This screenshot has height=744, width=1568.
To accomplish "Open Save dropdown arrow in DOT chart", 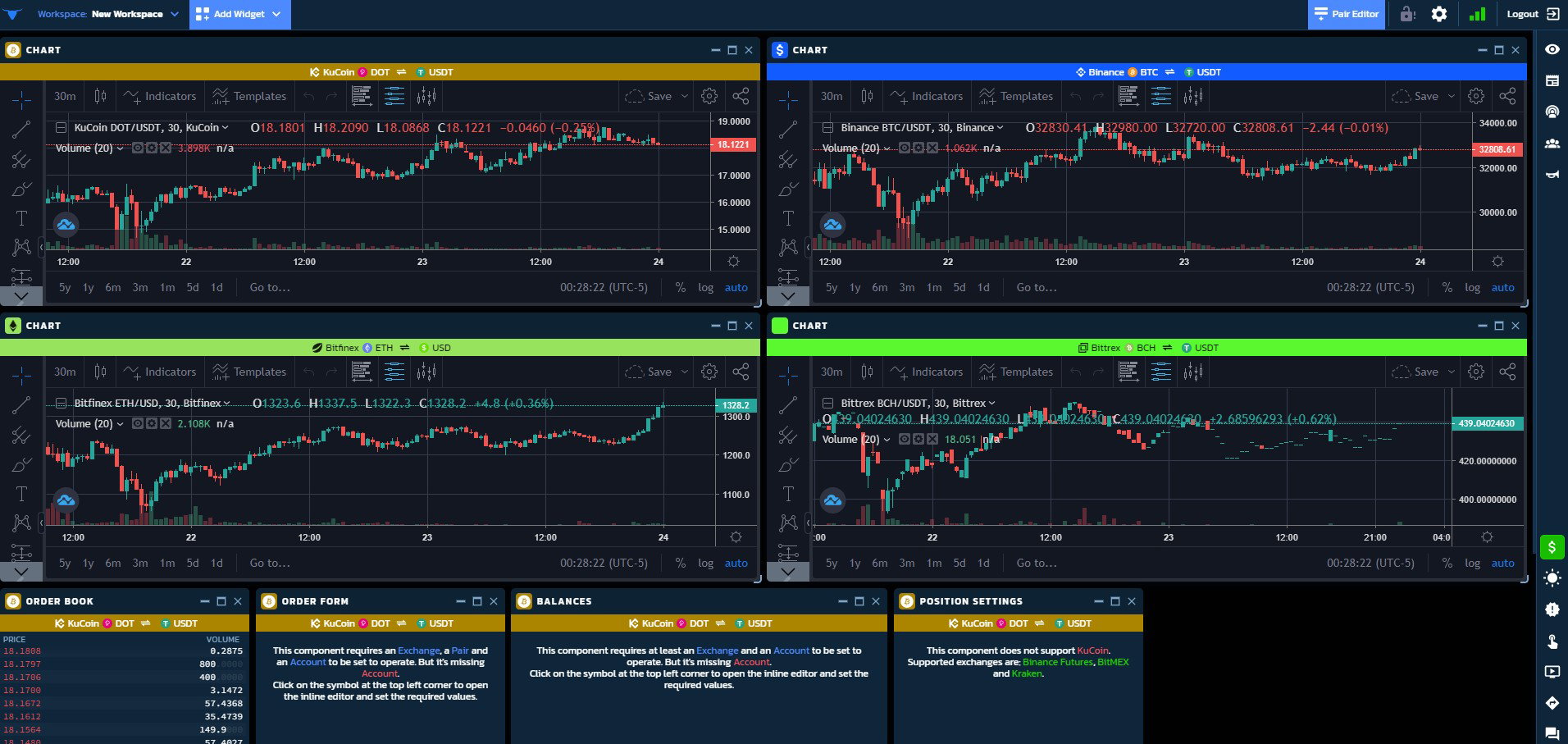I will tap(685, 96).
